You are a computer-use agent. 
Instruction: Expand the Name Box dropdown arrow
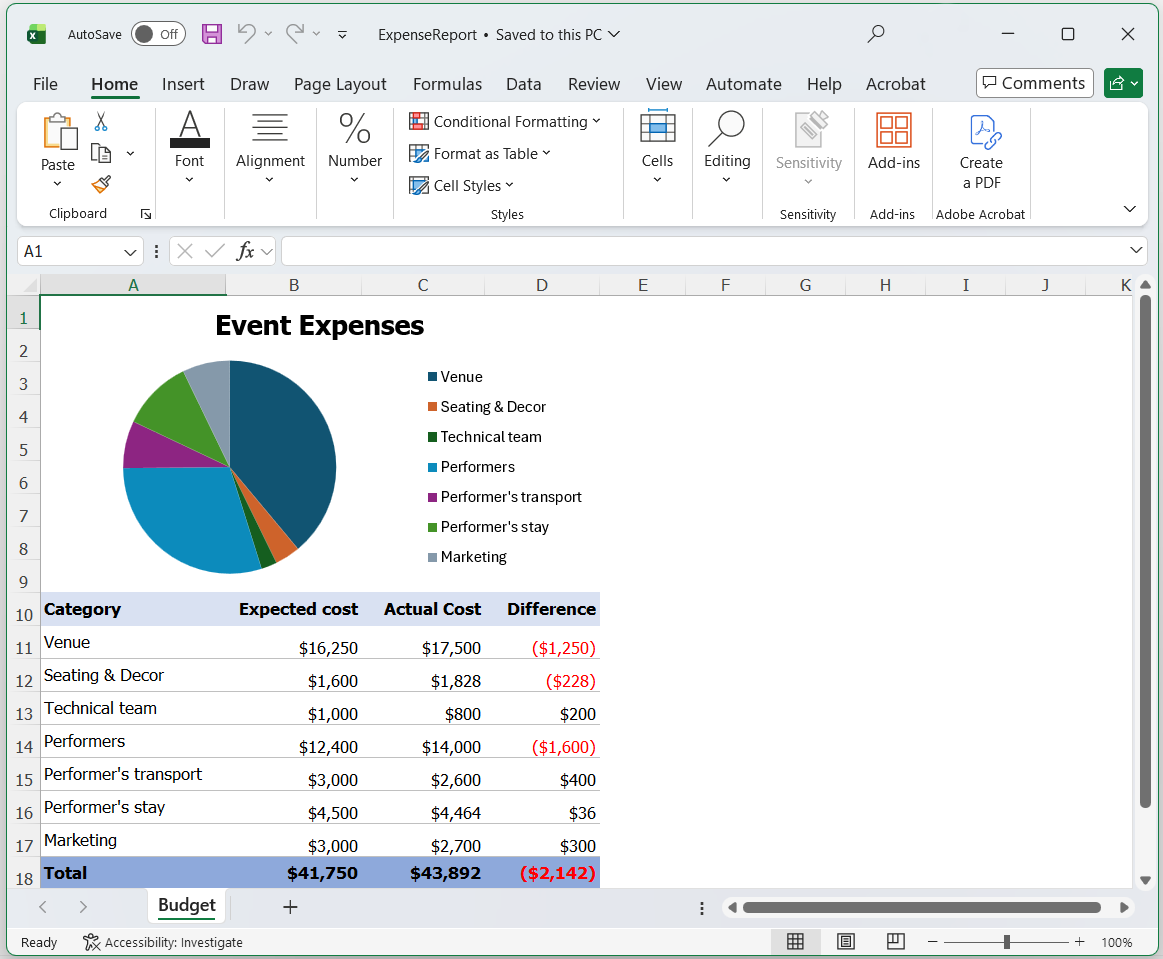click(130, 252)
